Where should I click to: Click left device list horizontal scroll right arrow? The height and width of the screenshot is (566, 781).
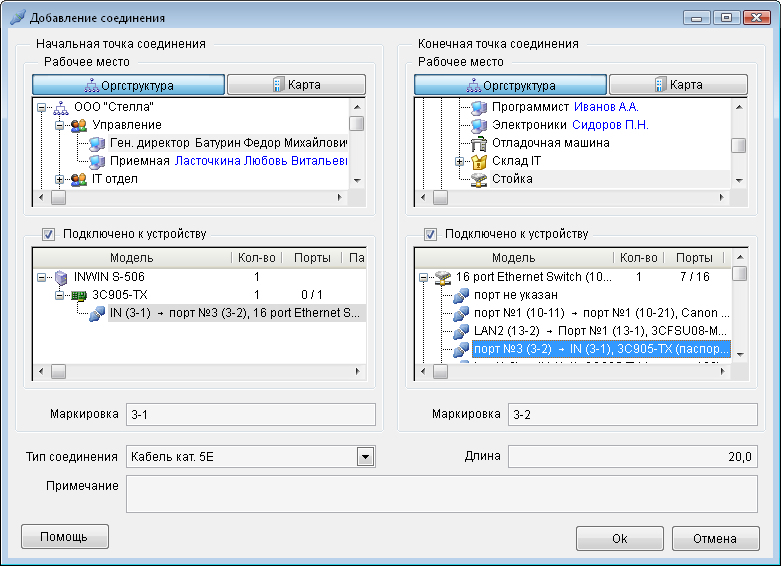pos(357,371)
